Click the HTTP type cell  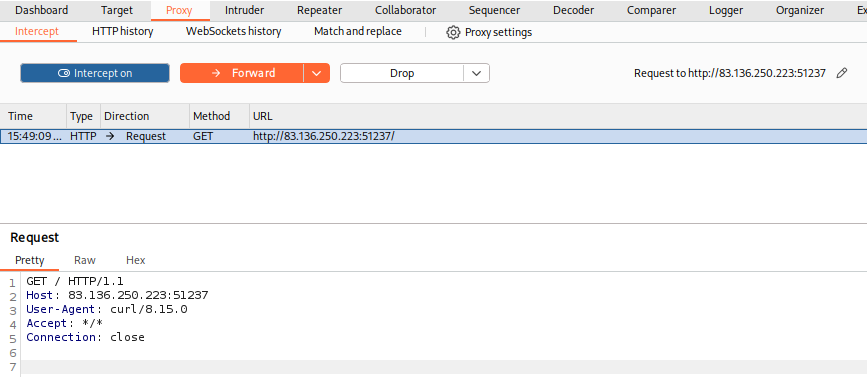click(83, 136)
